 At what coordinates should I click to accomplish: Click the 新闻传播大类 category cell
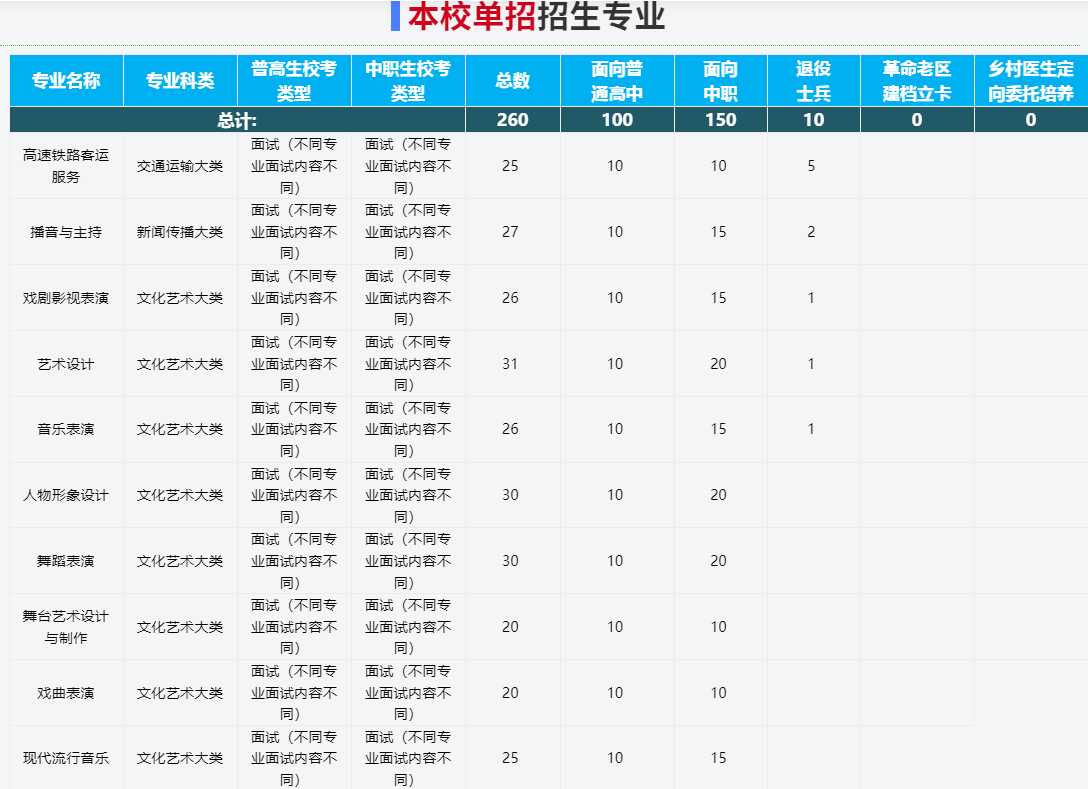pos(180,232)
